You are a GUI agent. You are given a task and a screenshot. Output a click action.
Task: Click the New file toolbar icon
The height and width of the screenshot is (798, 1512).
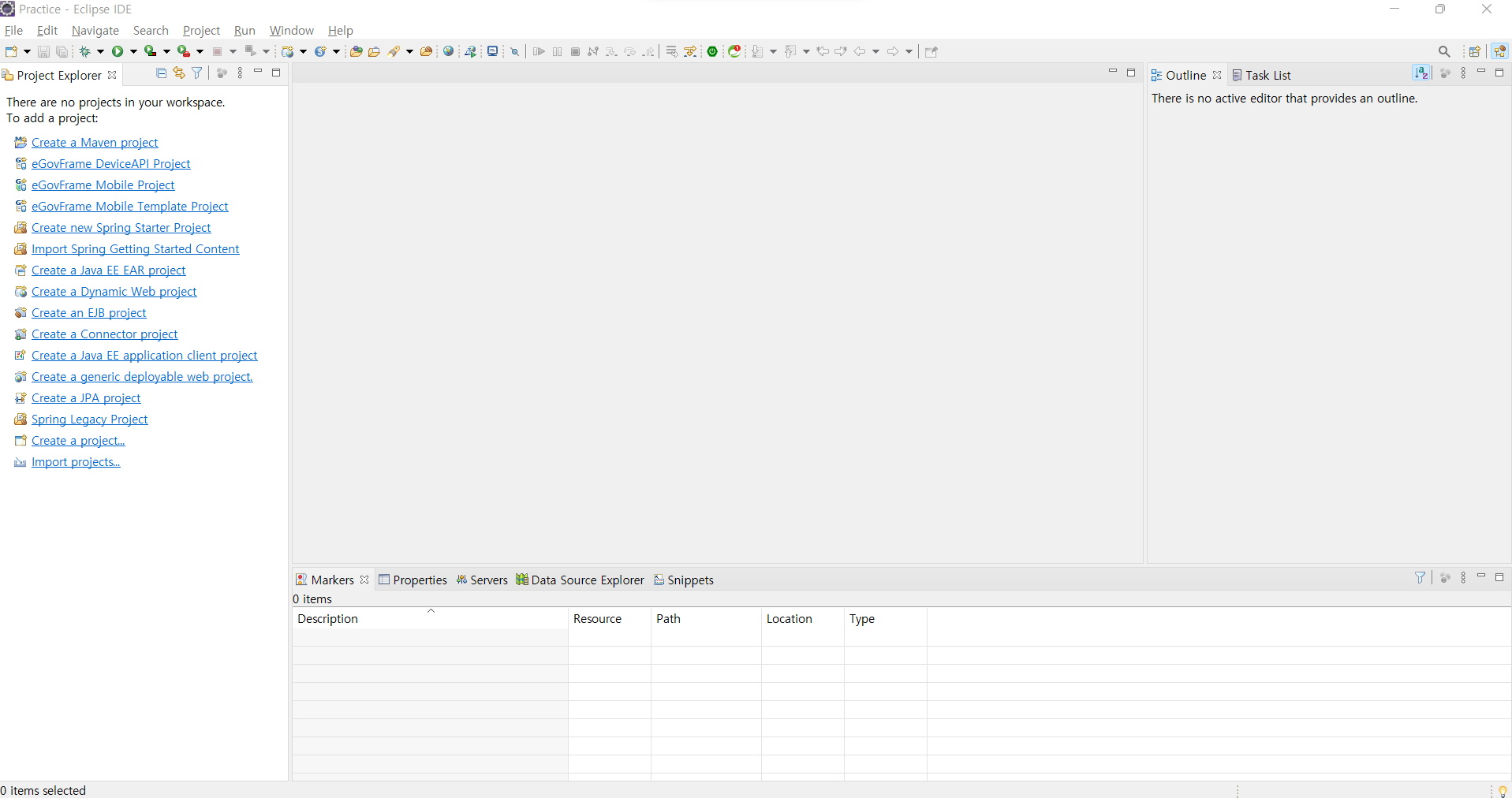[12, 51]
